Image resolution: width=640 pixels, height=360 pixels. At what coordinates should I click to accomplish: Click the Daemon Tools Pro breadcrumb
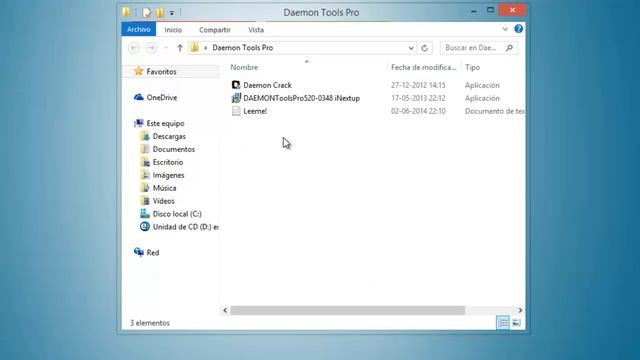pyautogui.click(x=242, y=48)
